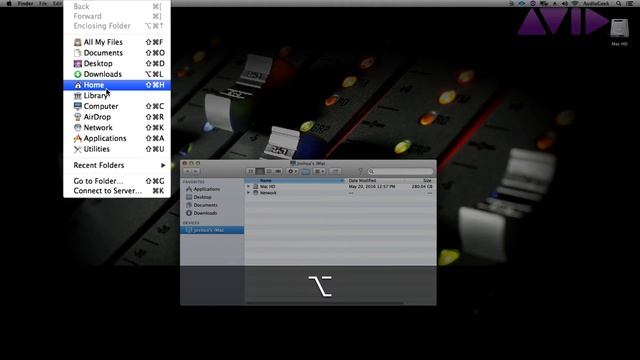Screen dimensions: 640x360
Task: Open the Notification Center list icon
Action: (630, 3)
